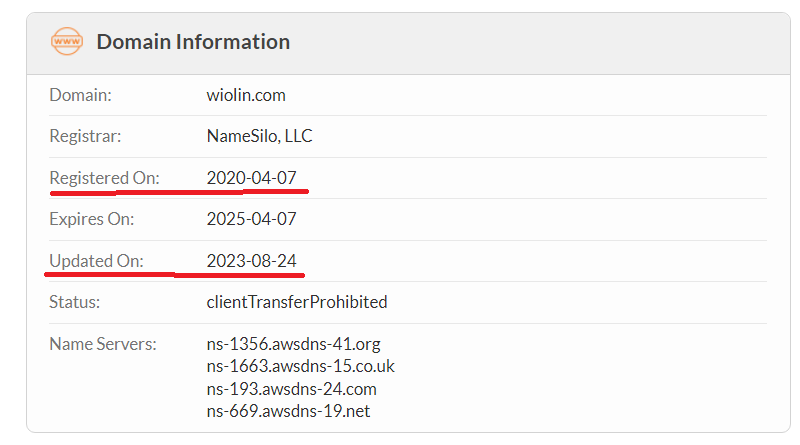Click name server ns-1356.awsdns-41.org
The image size is (800, 445).
click(293, 344)
